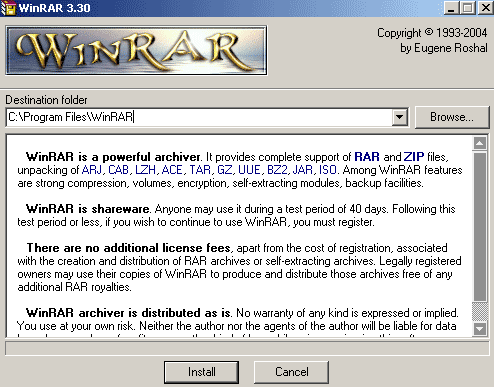Image resolution: width=494 pixels, height=387 pixels.
Task: Click the 'LZH' format text
Action: (x=145, y=170)
